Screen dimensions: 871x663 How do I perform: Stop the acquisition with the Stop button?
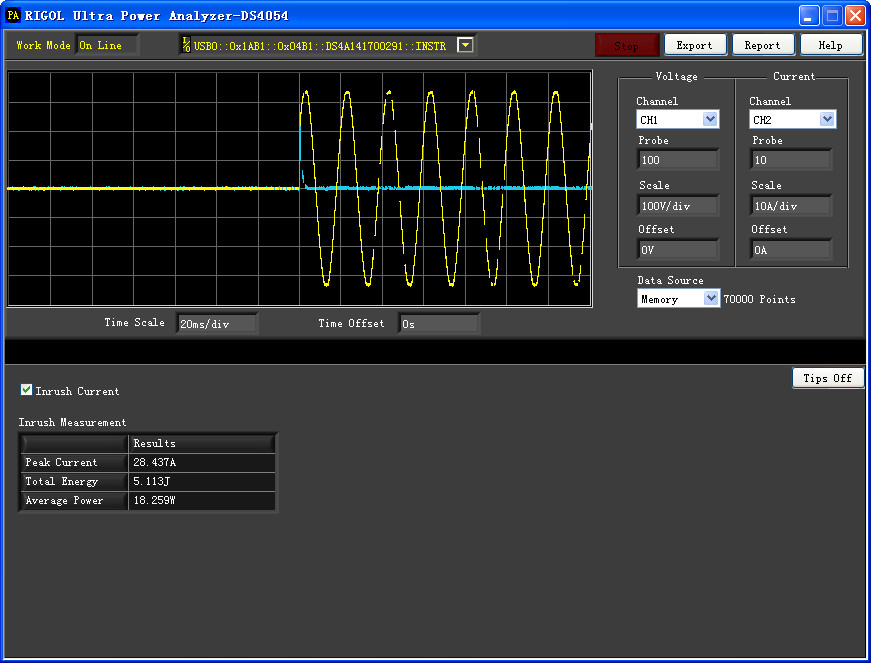click(x=627, y=46)
